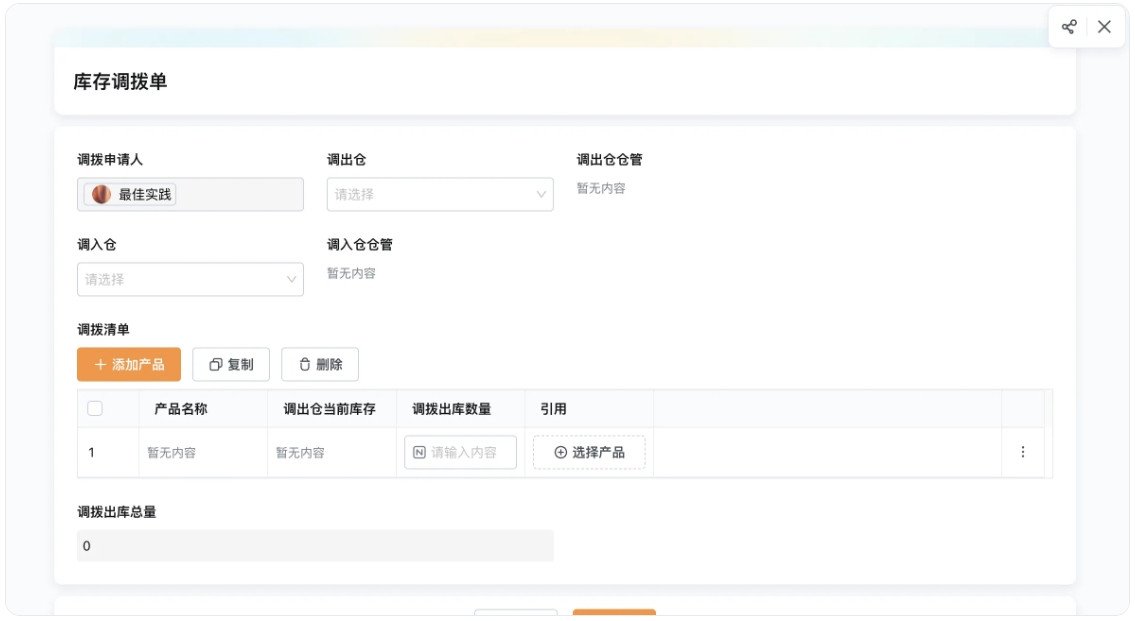Image resolution: width=1135 pixels, height=621 pixels.
Task: Click the 调拨申请人 field containing 最佳实践
Action: coord(190,194)
